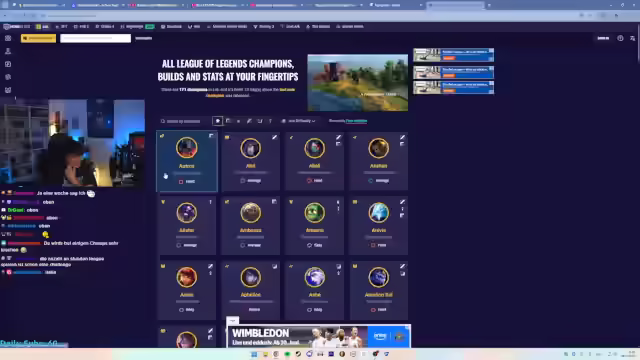Open Ambessa champion portrait
Viewport: 640px width, 360px height.
[250, 212]
